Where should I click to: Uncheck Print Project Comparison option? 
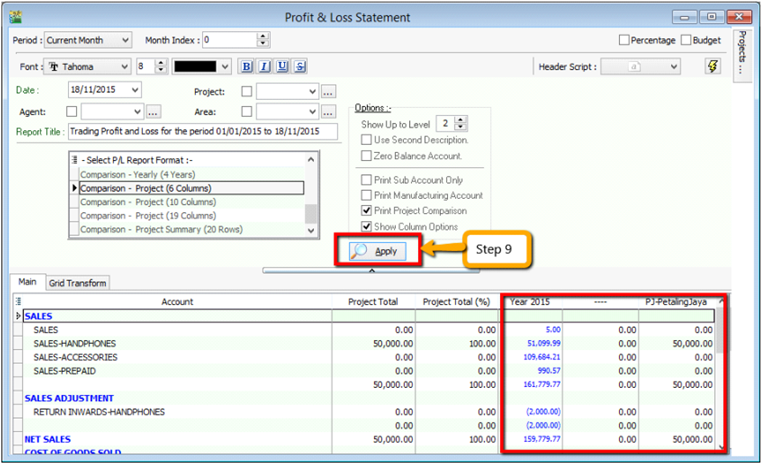tap(367, 211)
